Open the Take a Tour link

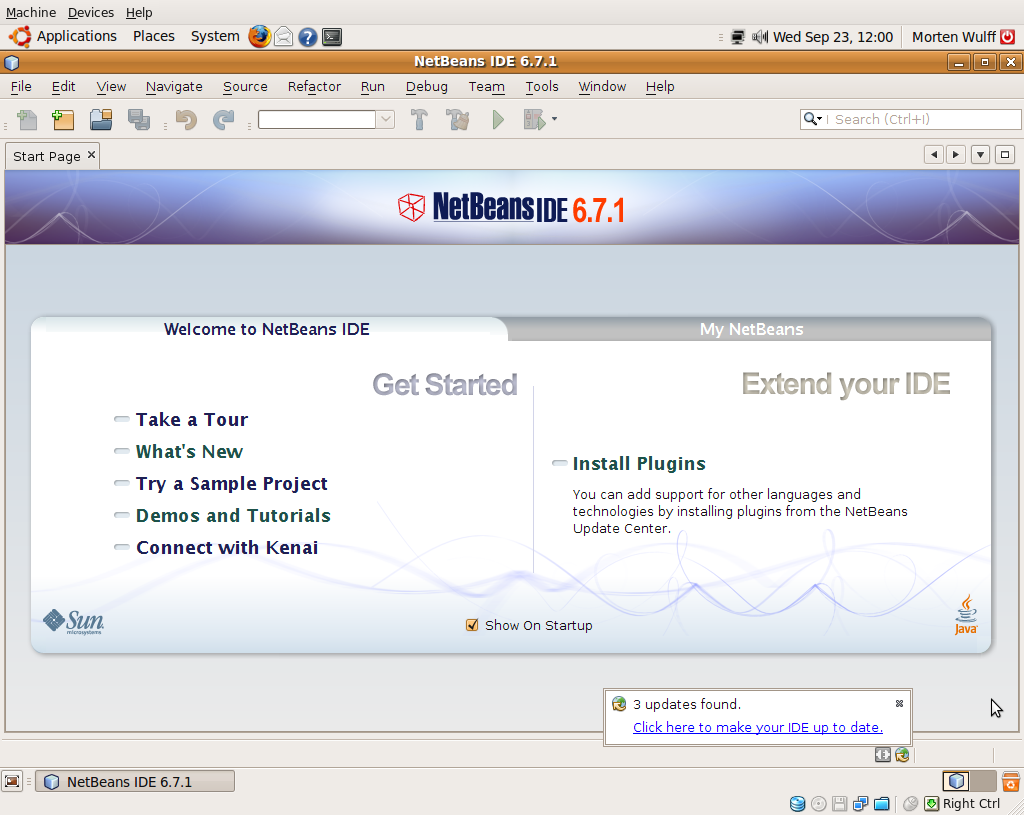click(x=192, y=419)
